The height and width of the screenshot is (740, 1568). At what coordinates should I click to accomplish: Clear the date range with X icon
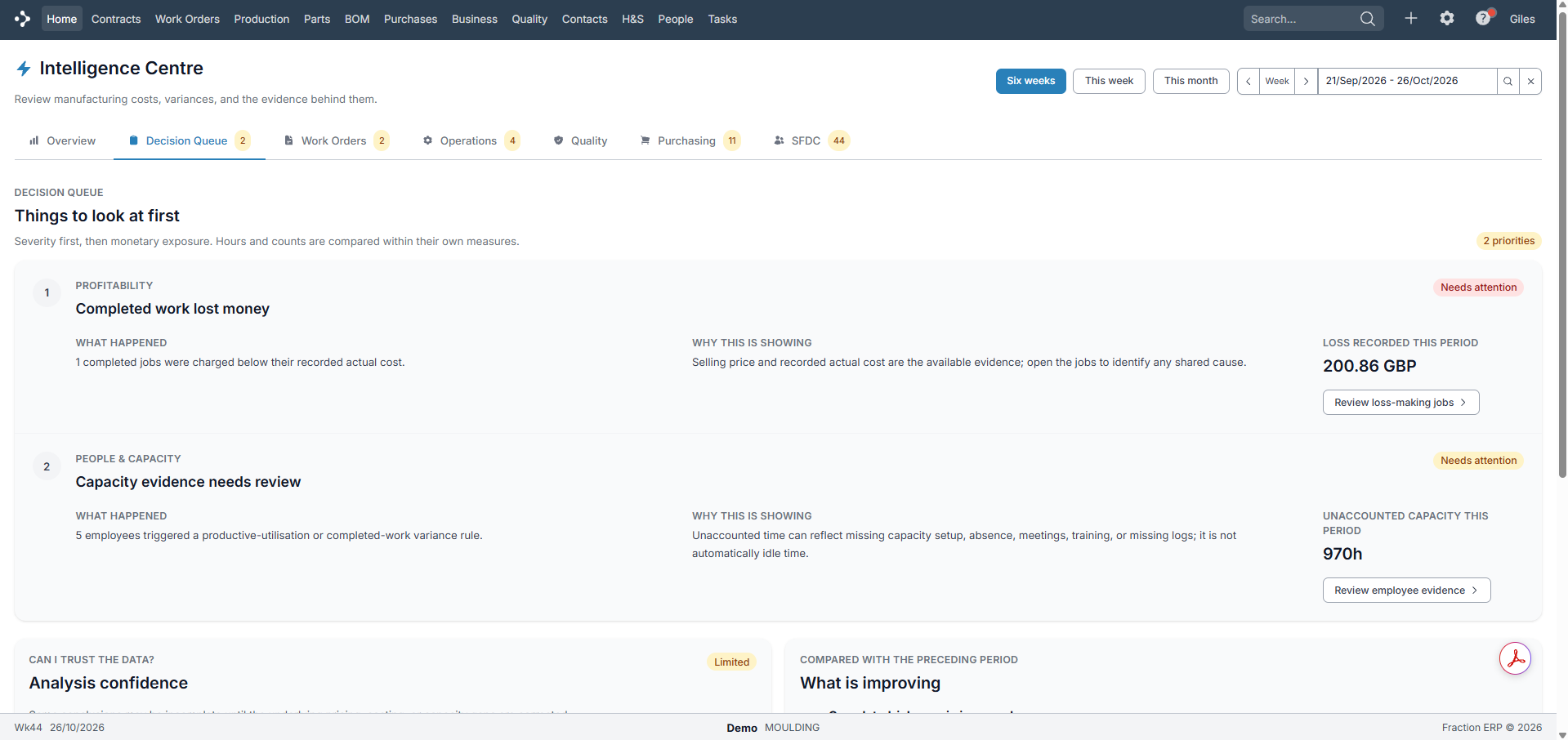1530,81
